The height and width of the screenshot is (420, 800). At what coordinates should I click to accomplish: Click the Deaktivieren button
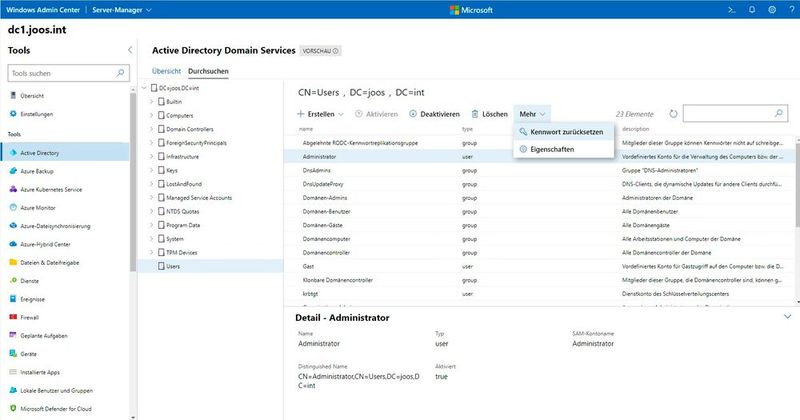[x=434, y=114]
